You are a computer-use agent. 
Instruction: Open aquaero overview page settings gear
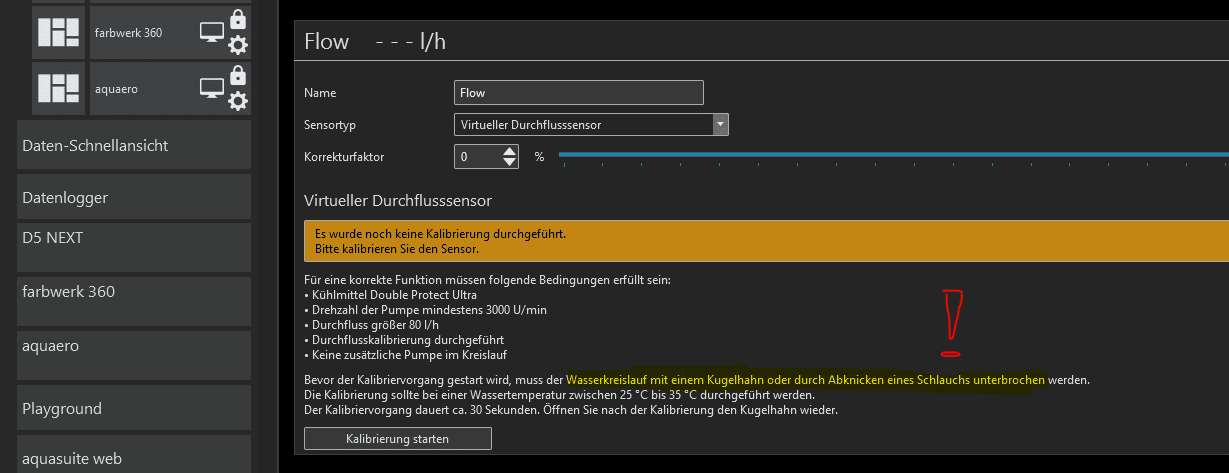click(x=238, y=100)
